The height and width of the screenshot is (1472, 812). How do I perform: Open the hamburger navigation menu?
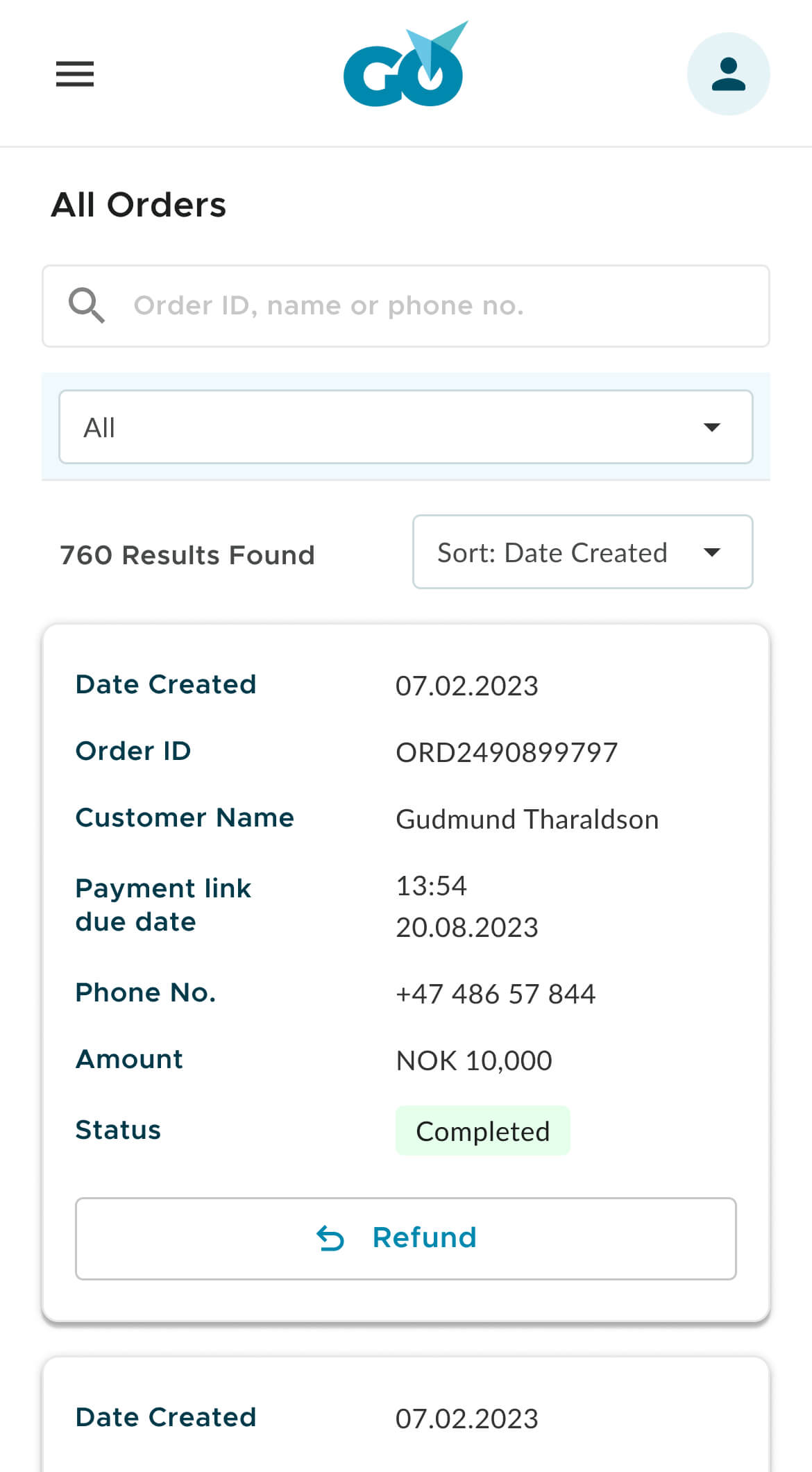pyautogui.click(x=75, y=74)
